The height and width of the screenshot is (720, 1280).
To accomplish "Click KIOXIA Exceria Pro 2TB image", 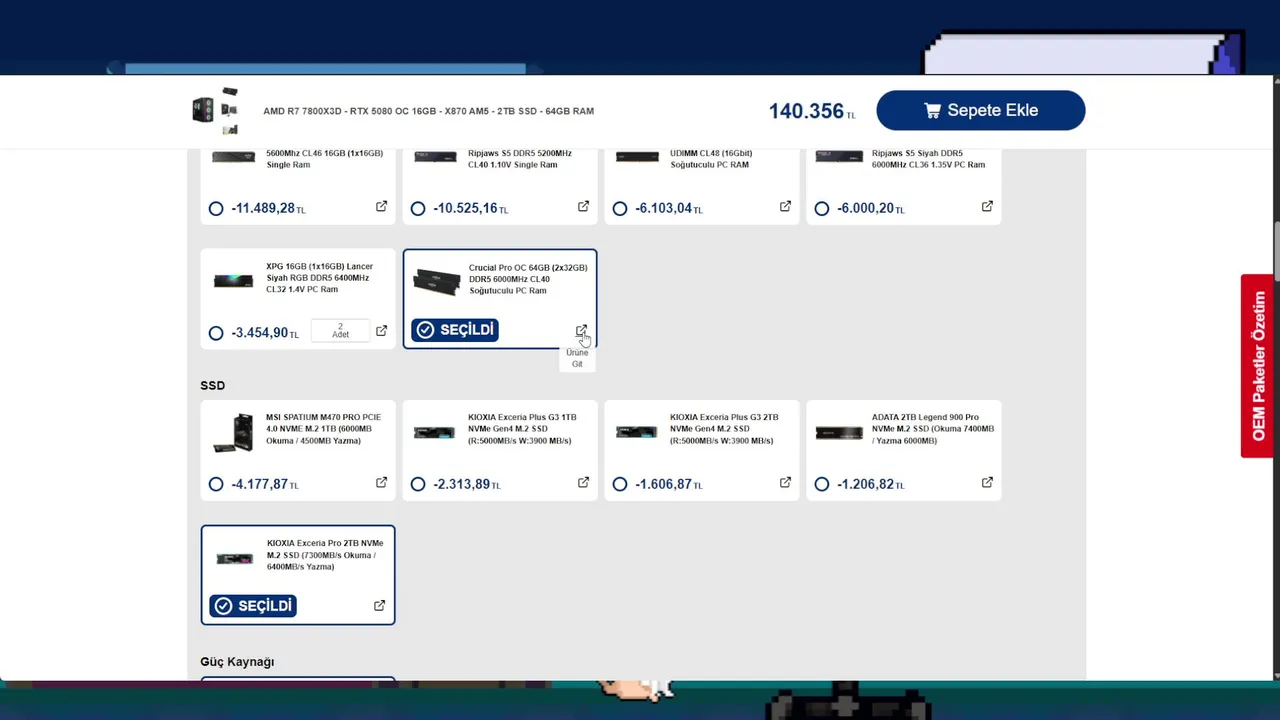I will pos(235,558).
